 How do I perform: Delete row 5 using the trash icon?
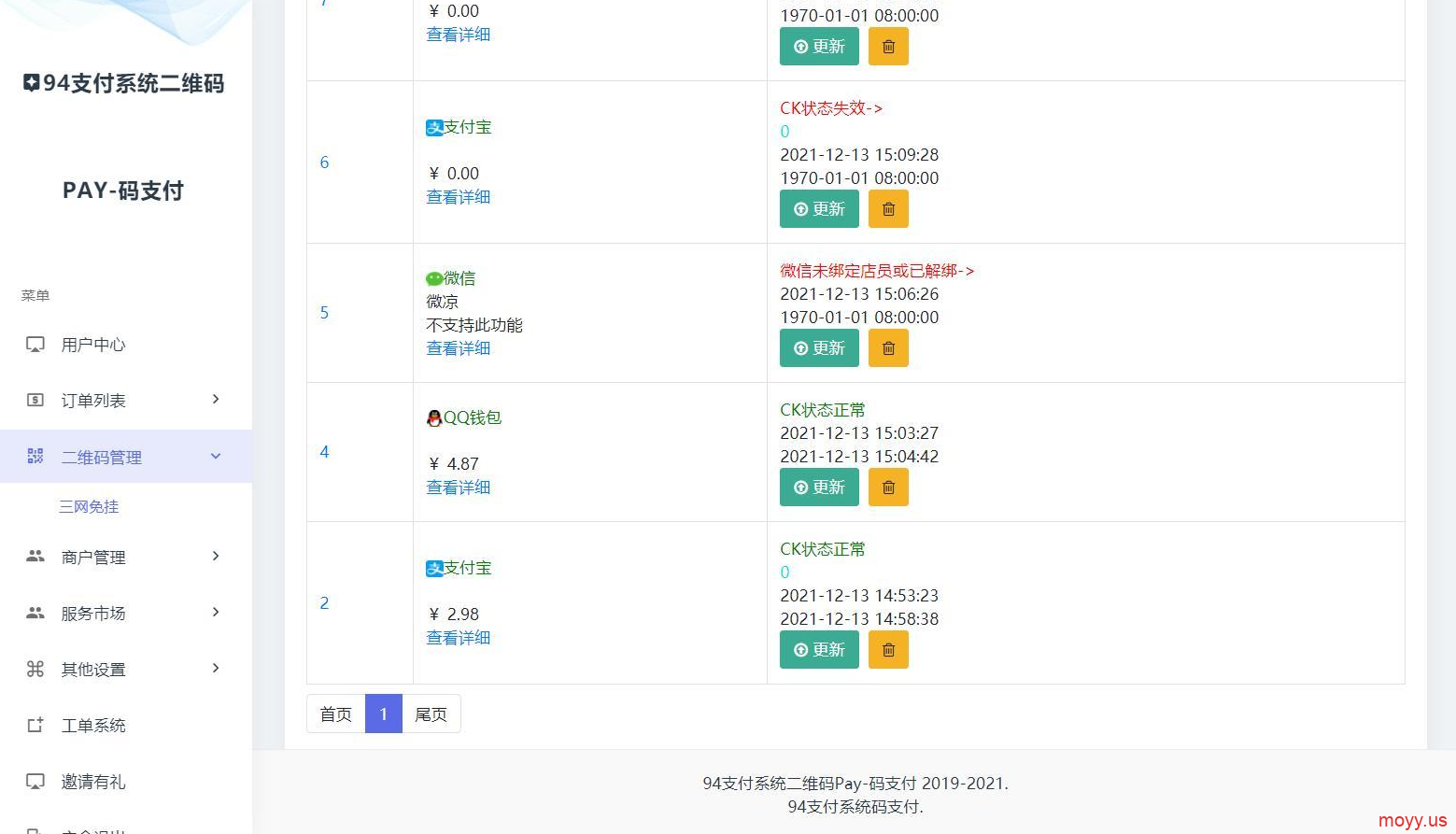(888, 348)
